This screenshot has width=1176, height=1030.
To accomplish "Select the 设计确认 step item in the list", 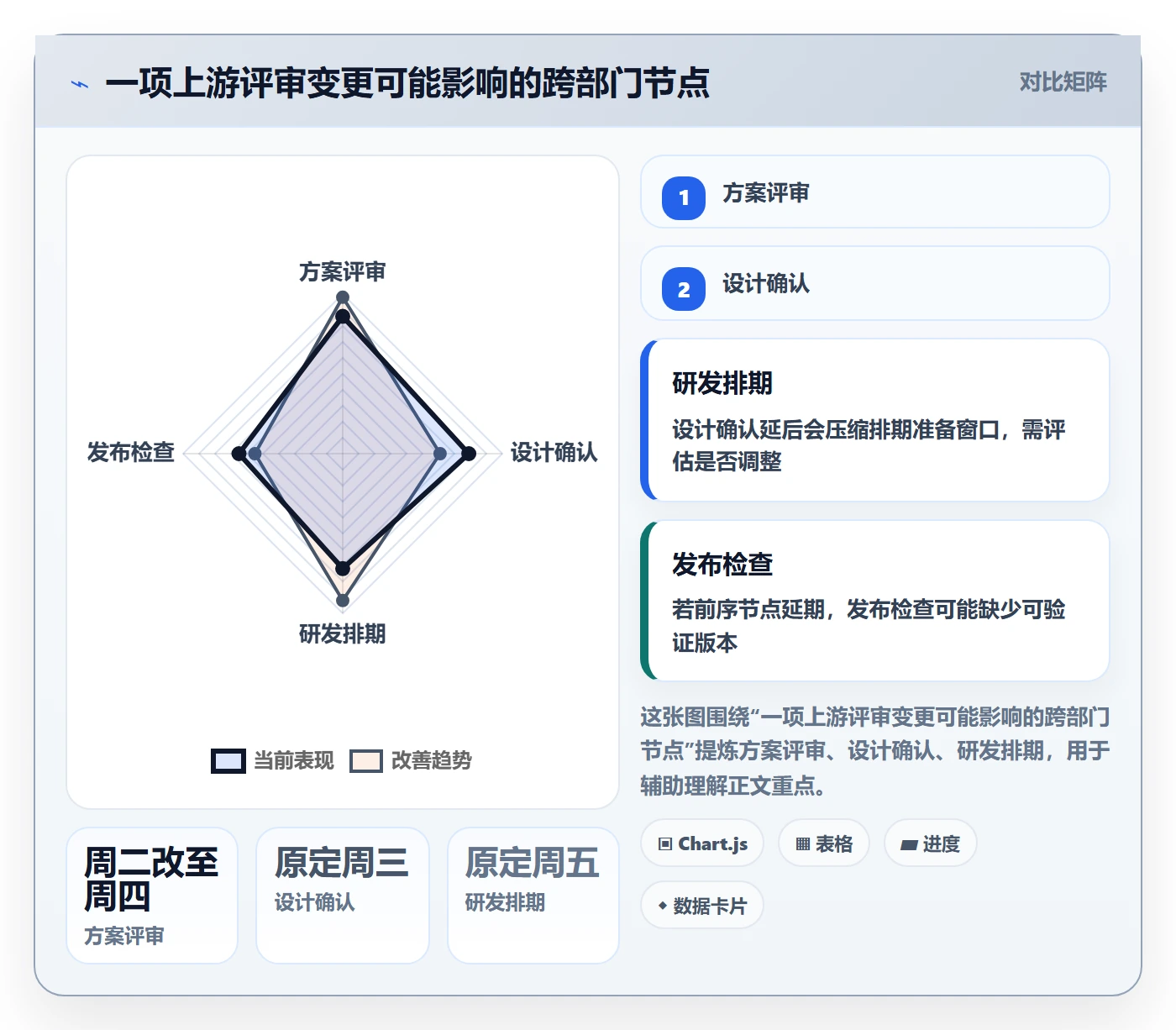I will point(874,283).
